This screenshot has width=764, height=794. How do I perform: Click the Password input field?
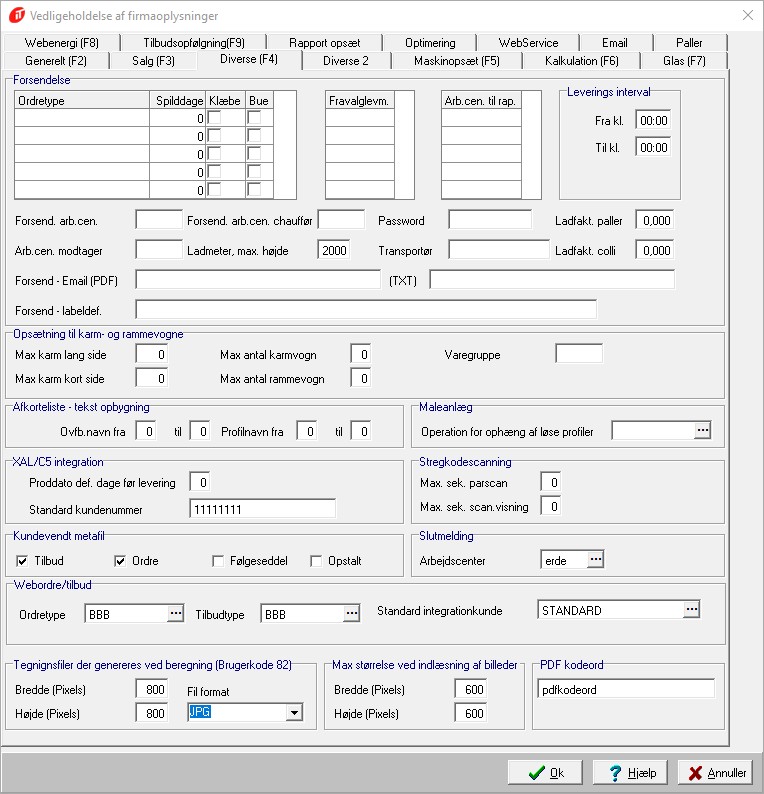pos(490,220)
